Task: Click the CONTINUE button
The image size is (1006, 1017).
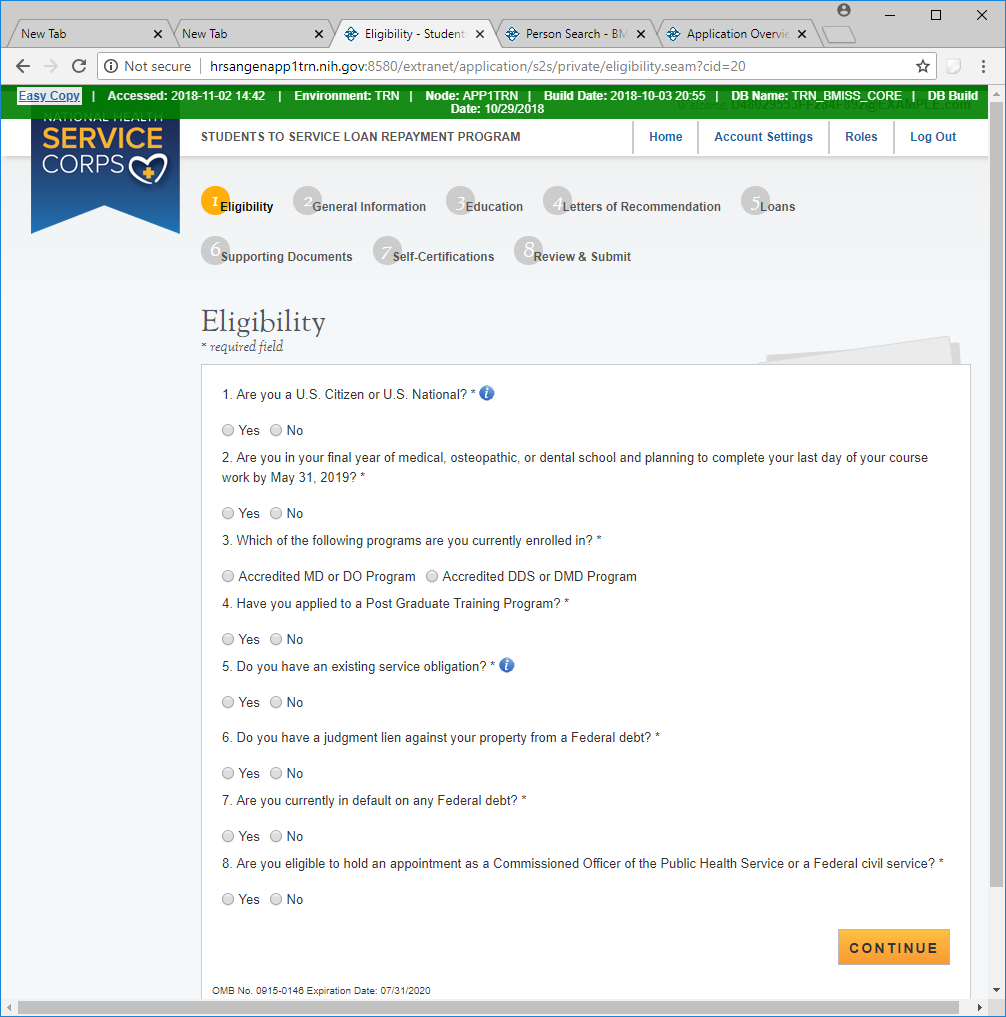Action: tap(893, 947)
